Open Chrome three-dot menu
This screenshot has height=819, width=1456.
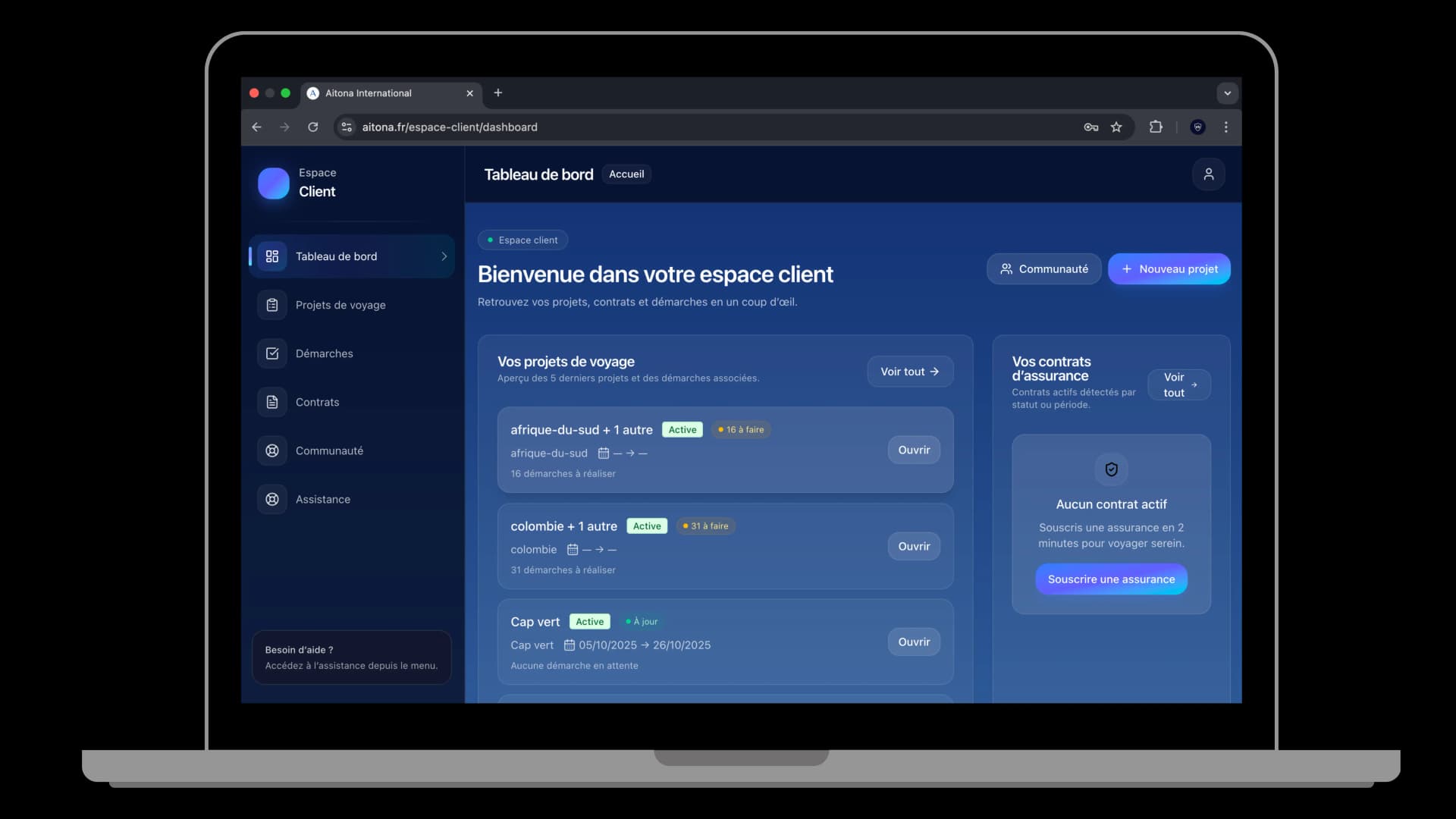click(x=1225, y=127)
